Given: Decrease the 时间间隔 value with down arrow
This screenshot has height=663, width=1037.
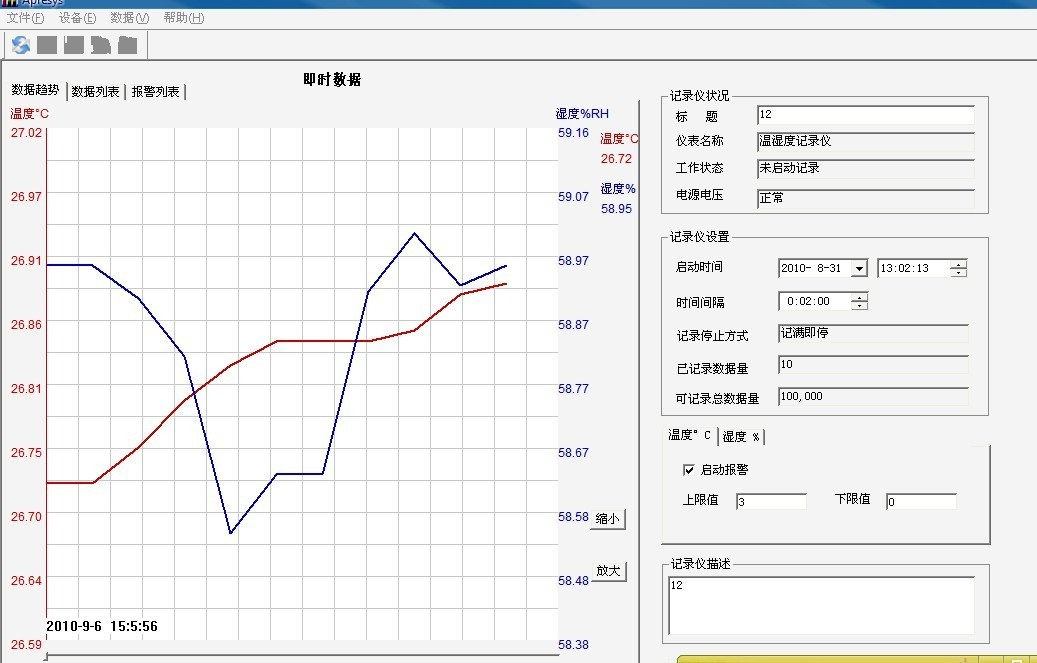Looking at the screenshot, I should click(x=859, y=306).
